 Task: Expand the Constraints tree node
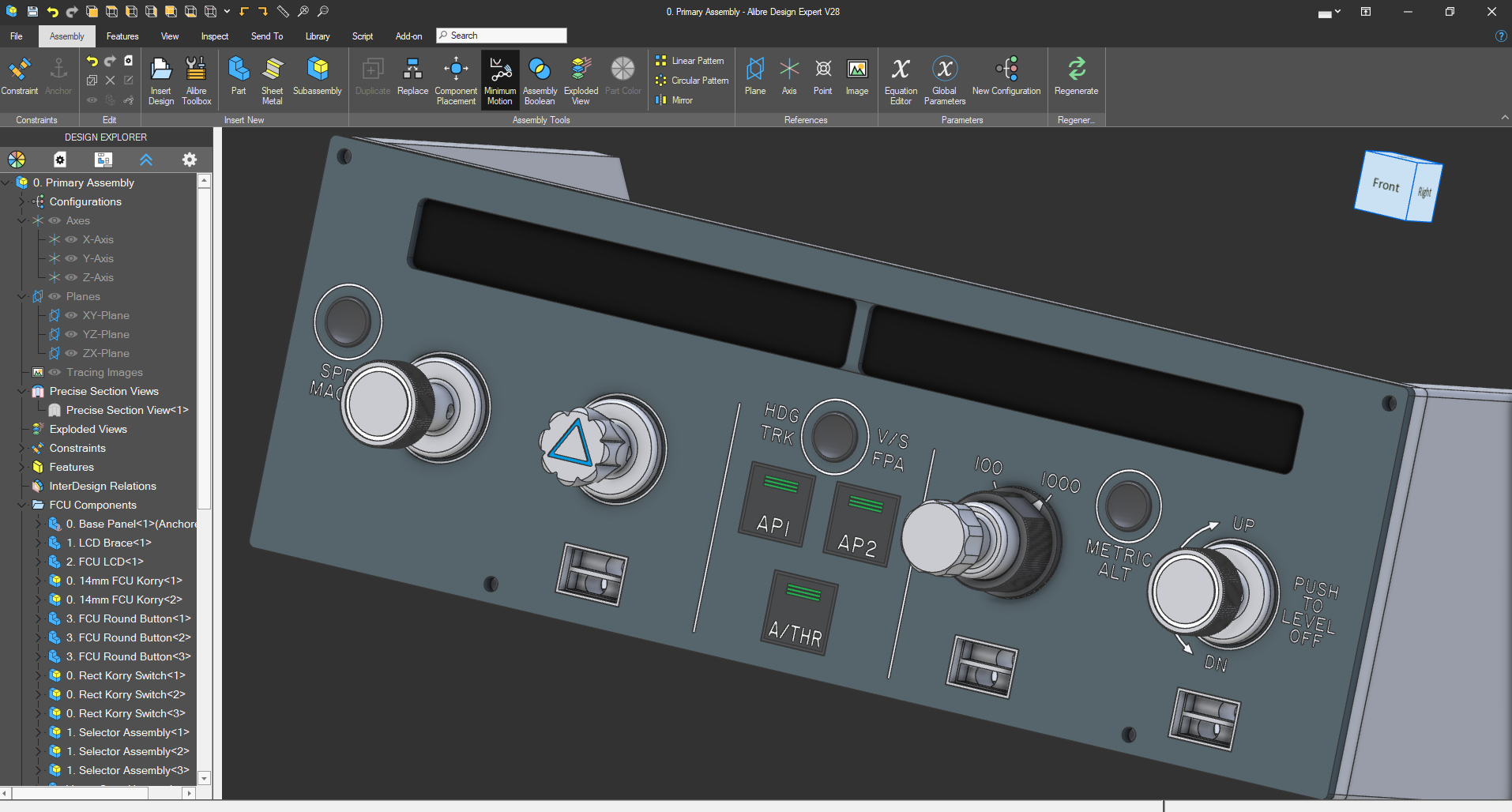pyautogui.click(x=22, y=448)
